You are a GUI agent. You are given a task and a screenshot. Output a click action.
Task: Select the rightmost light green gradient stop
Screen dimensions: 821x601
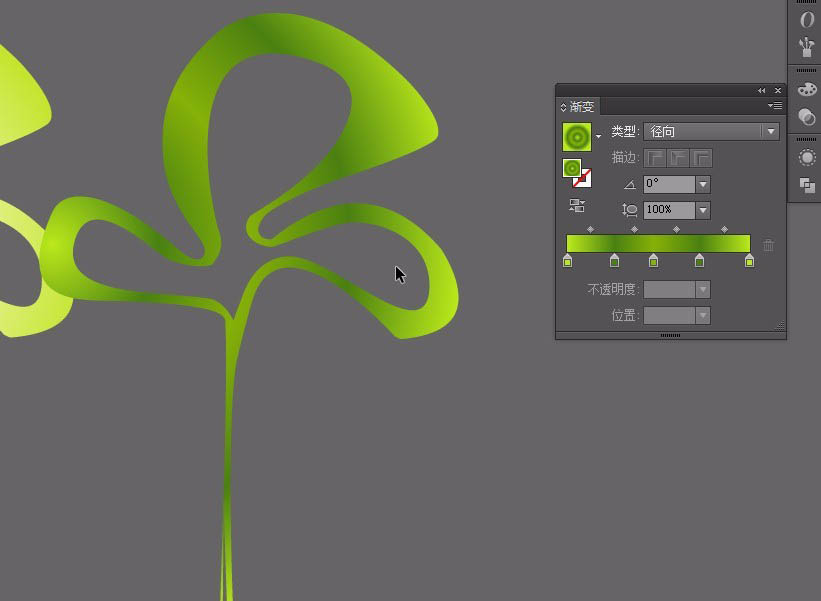coord(749,260)
